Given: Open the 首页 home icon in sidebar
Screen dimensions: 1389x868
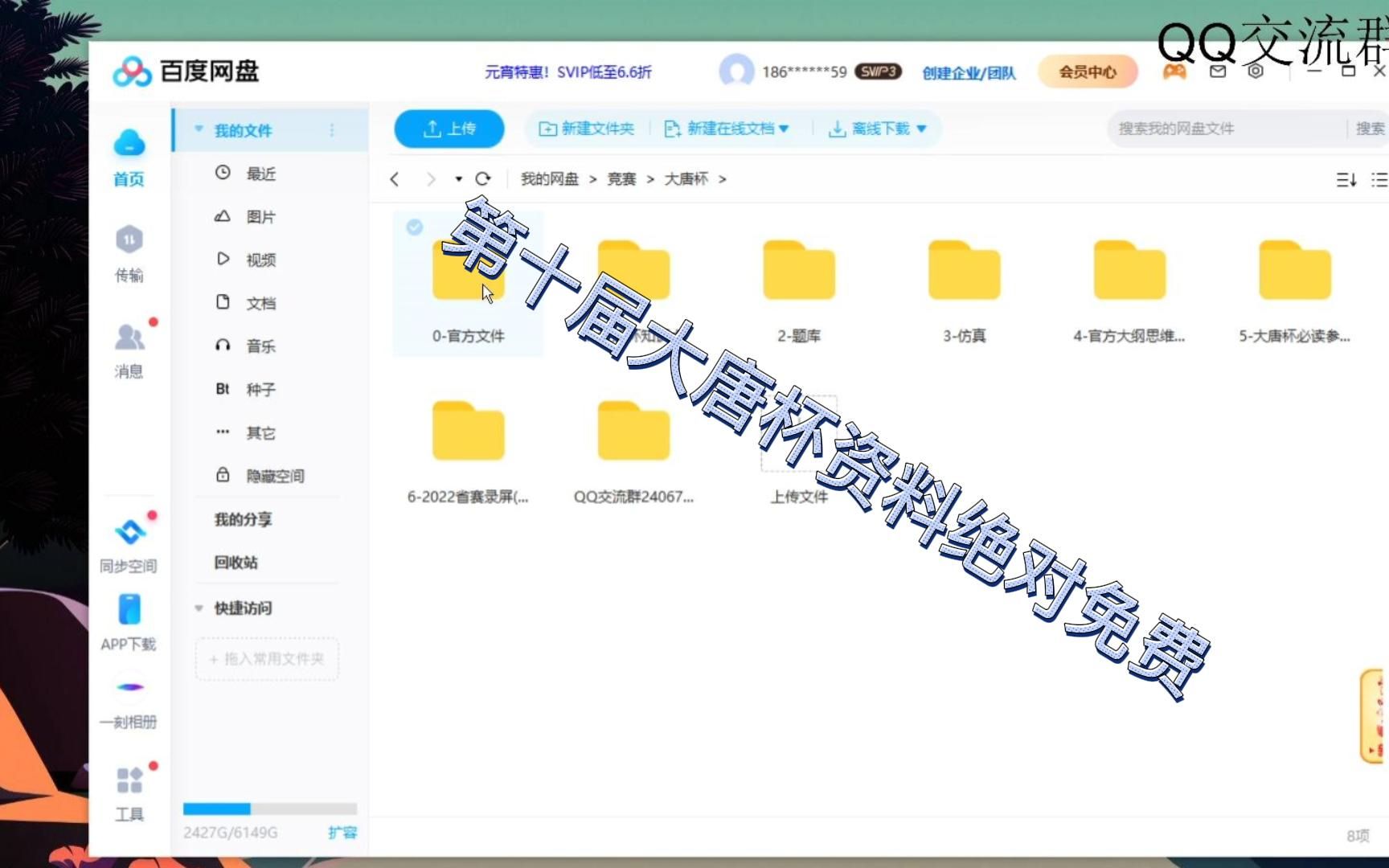Looking at the screenshot, I should pyautogui.click(x=129, y=157).
